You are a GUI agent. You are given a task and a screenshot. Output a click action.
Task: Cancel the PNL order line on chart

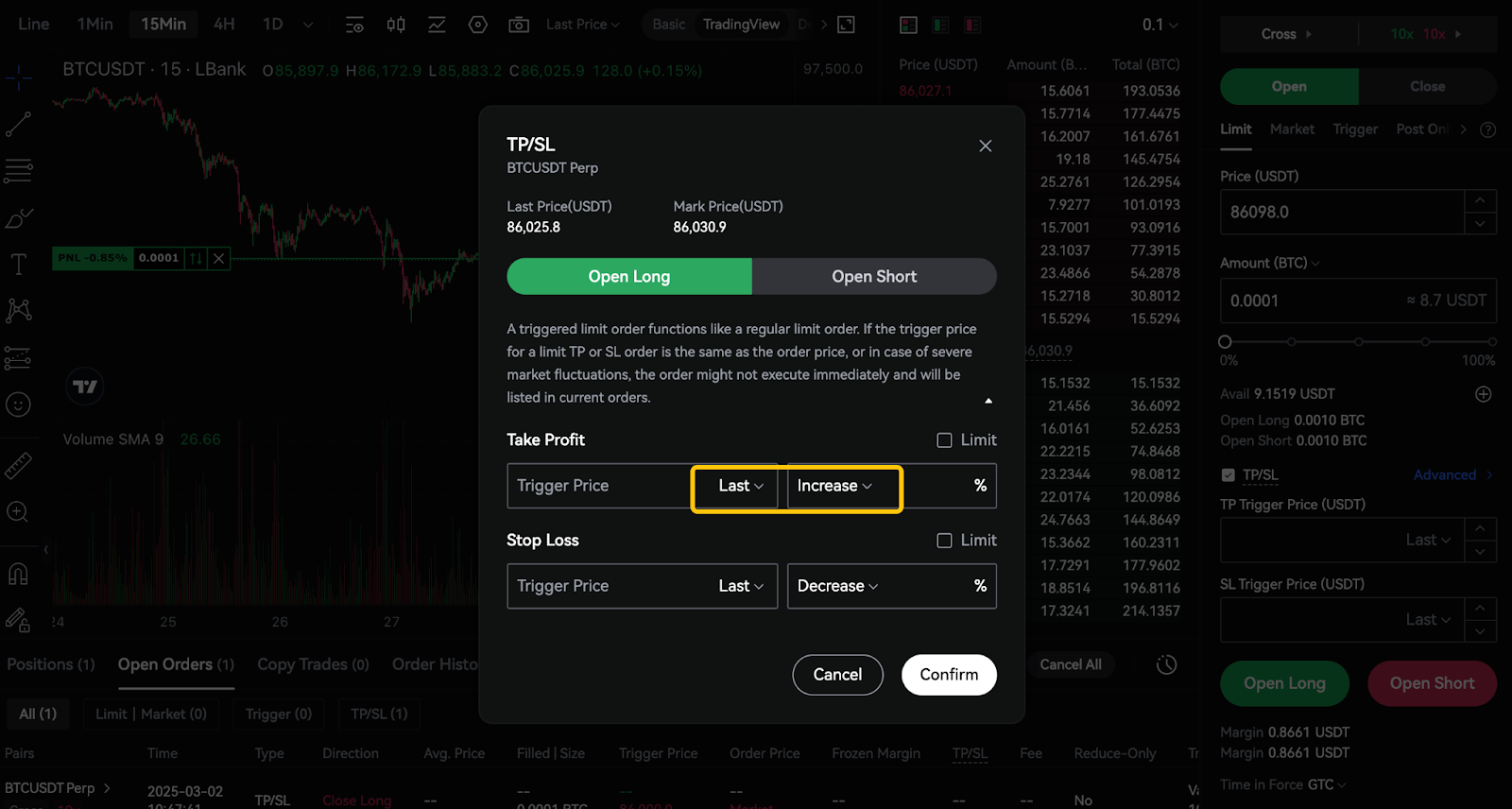click(219, 258)
